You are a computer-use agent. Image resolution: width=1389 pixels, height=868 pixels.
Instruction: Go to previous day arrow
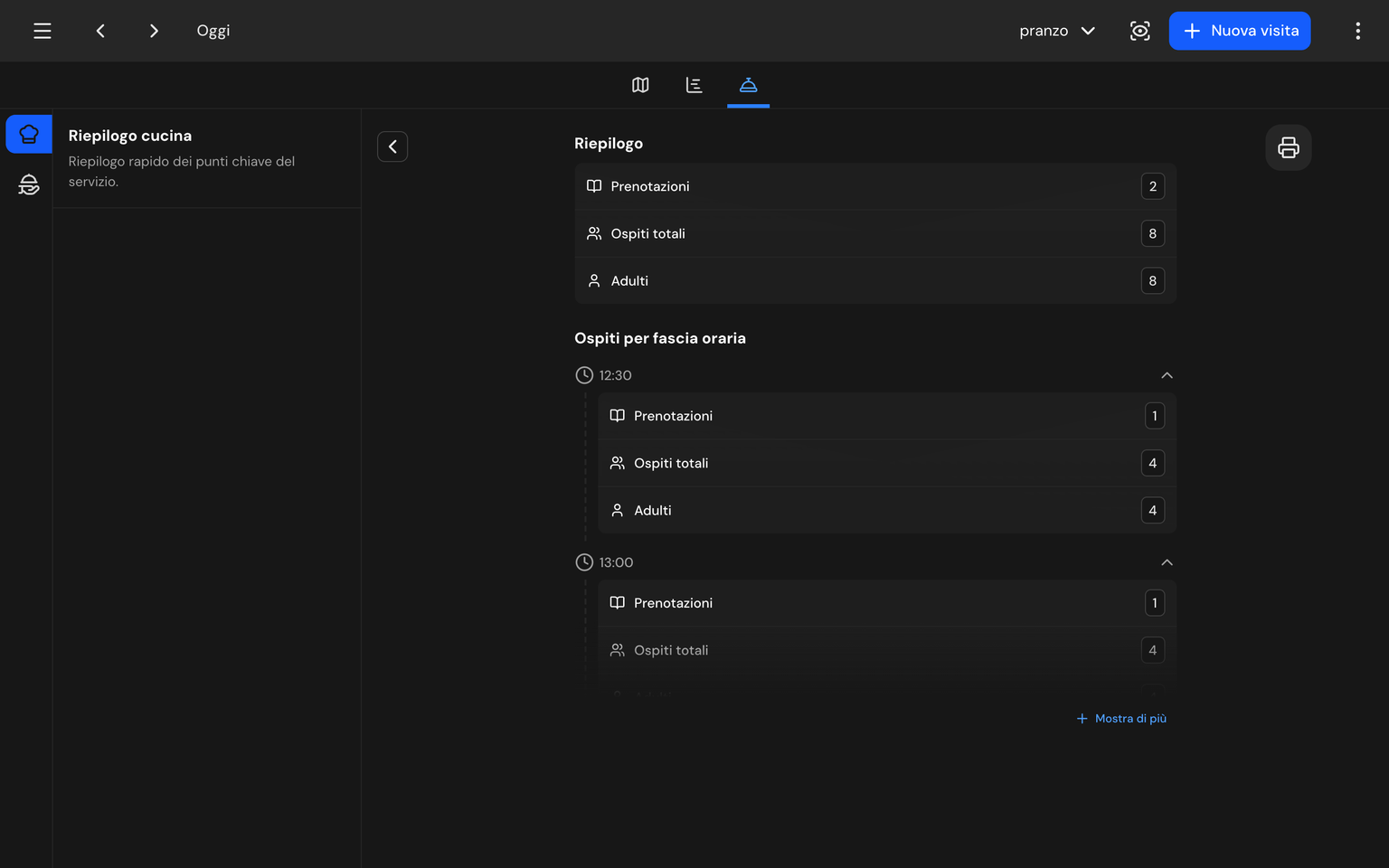tap(100, 31)
